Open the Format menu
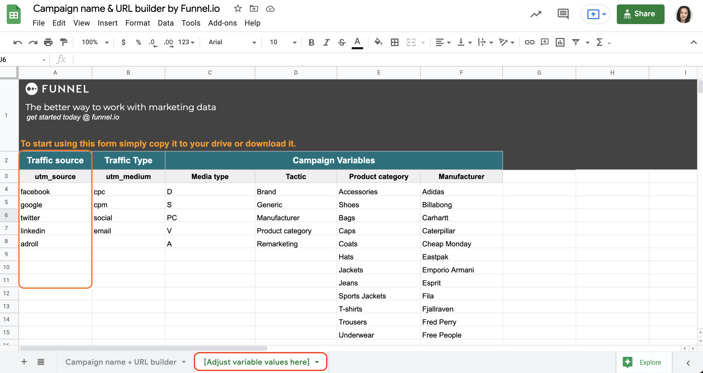This screenshot has height=373, width=703. coord(138,23)
